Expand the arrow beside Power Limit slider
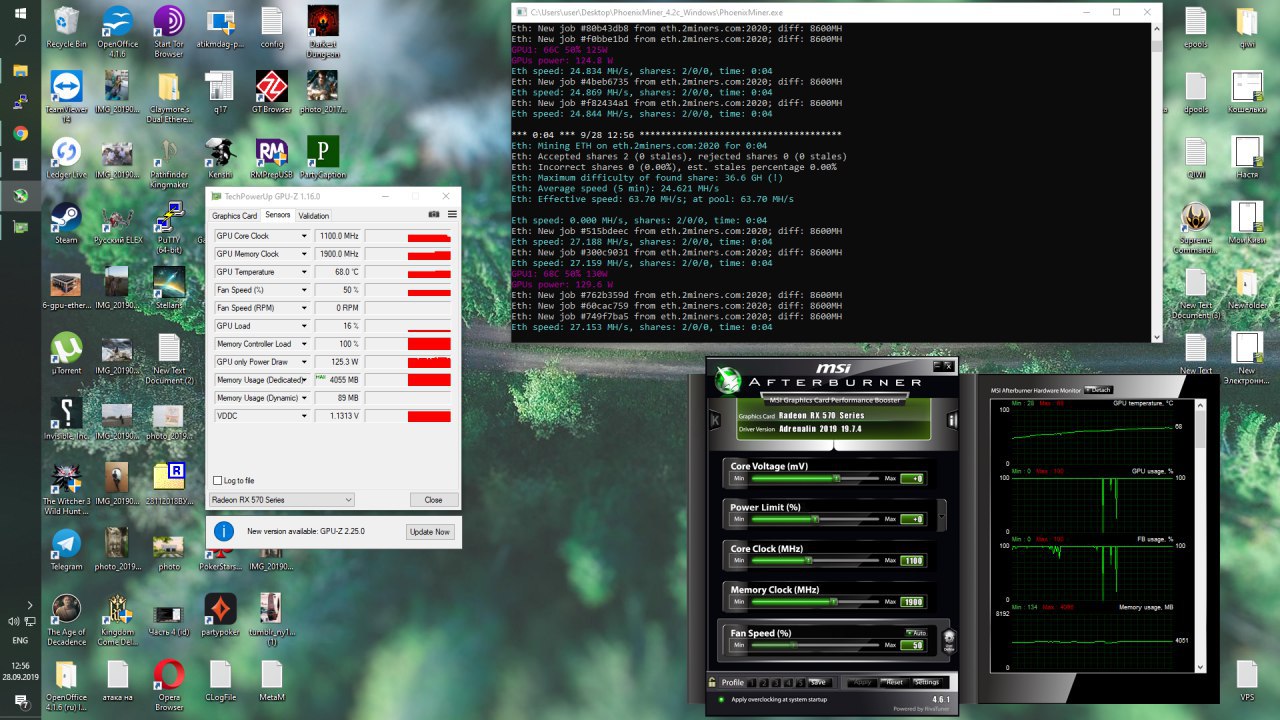Screen dimensions: 1280x720 click(941, 515)
